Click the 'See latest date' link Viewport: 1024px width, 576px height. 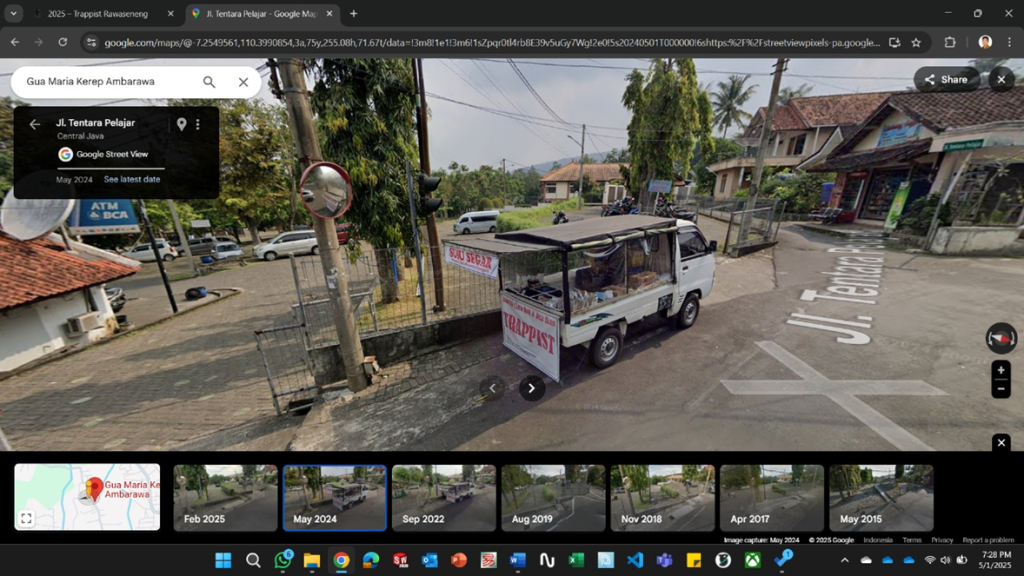[x=132, y=179]
